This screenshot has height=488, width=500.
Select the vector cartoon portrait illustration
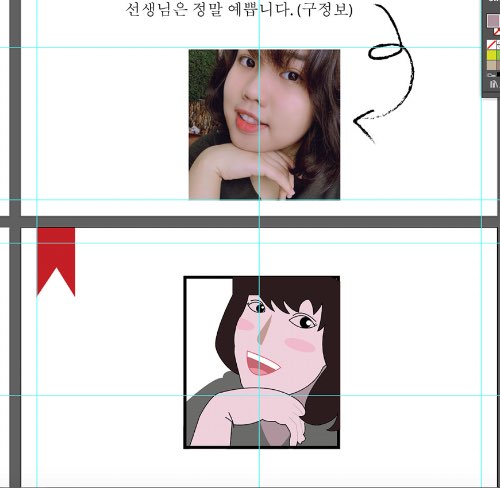(x=262, y=362)
